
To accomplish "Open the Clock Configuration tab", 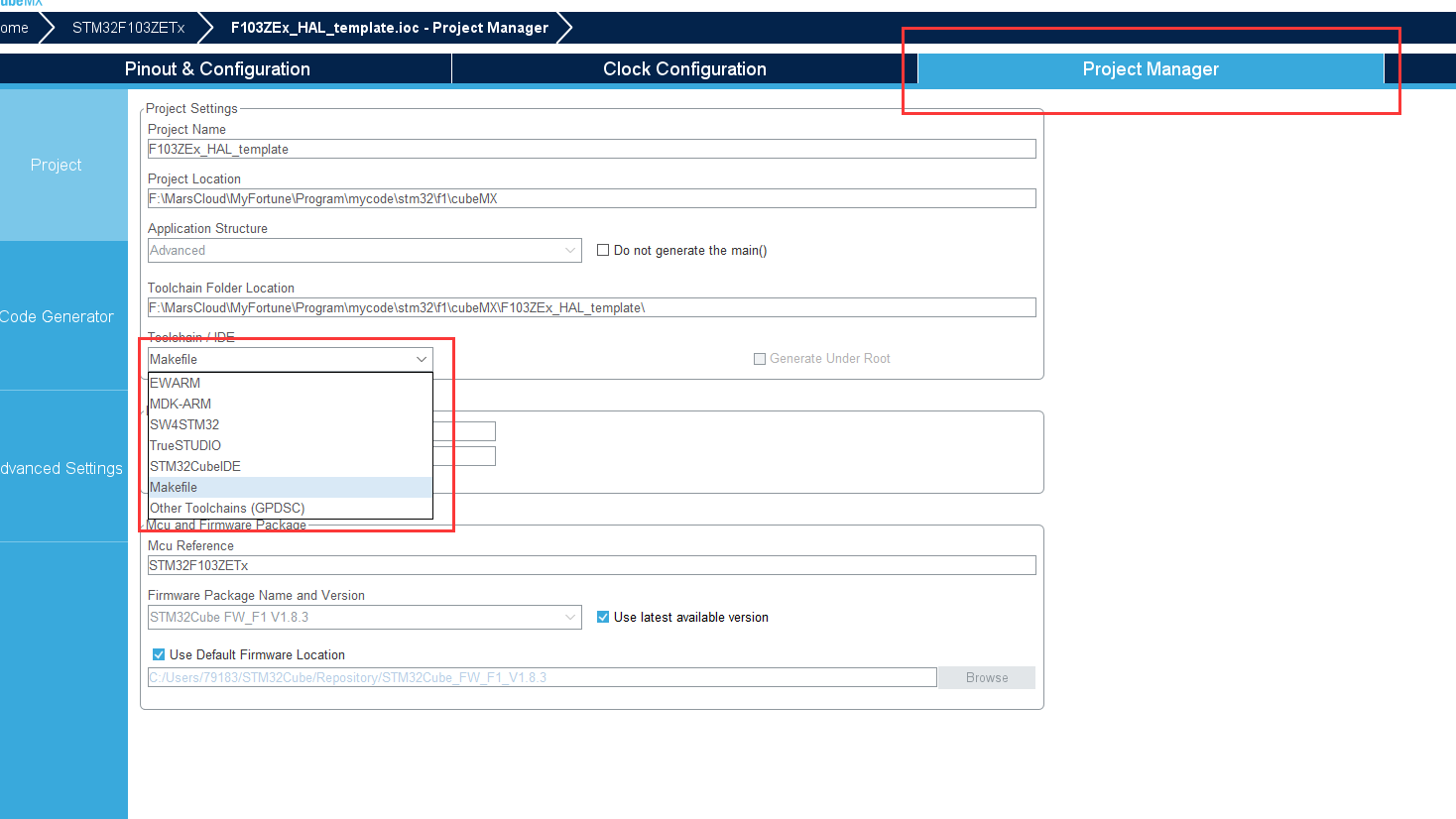I will pyautogui.click(x=684, y=68).
